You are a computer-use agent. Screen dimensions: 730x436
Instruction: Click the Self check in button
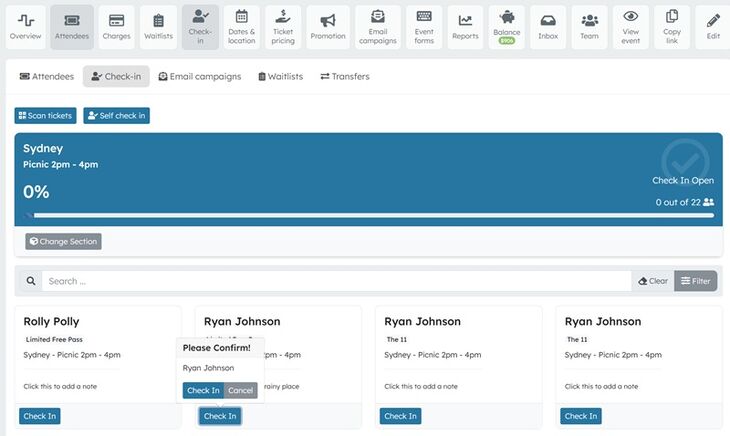(116, 116)
